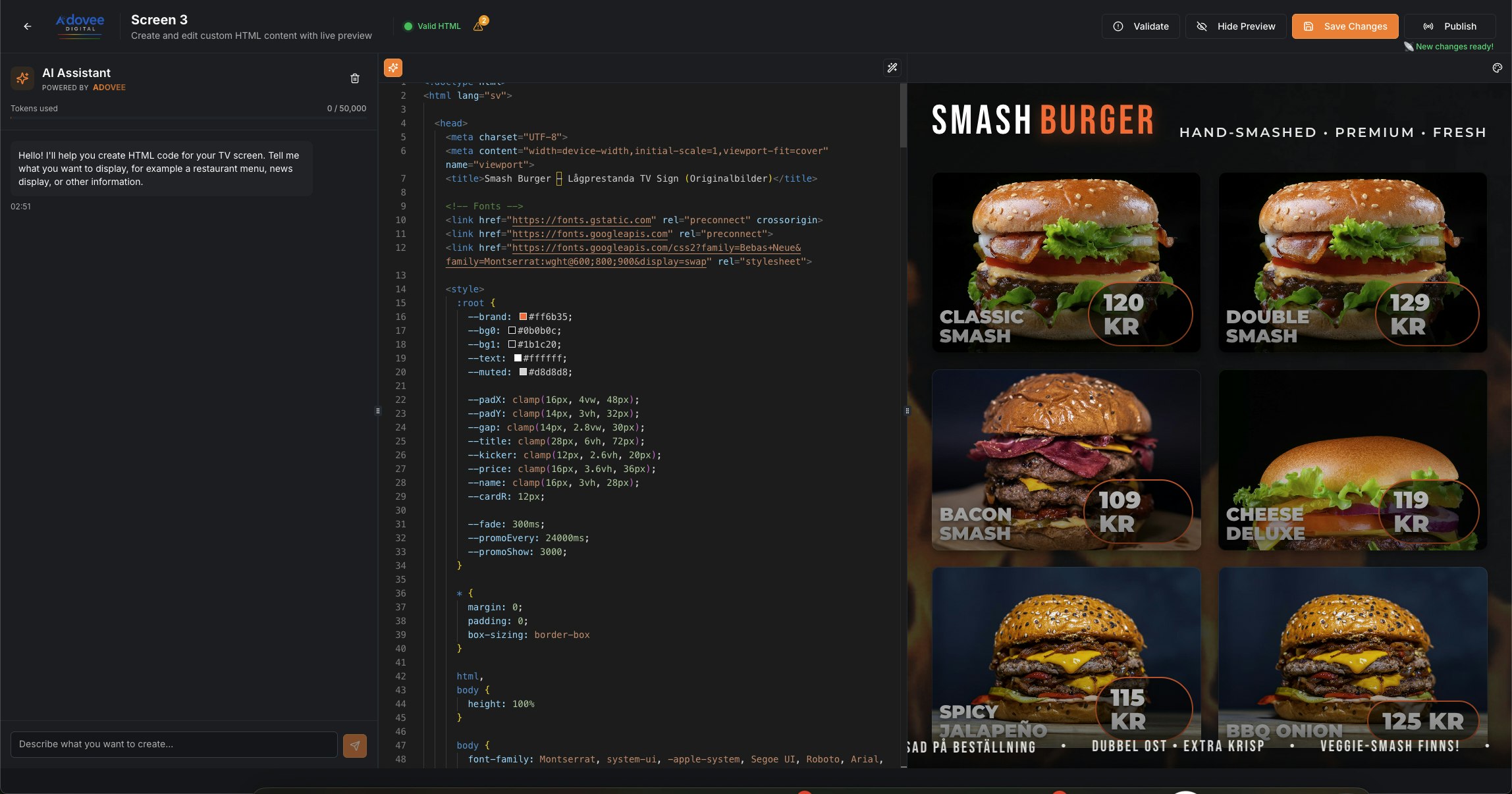The image size is (1512, 794).
Task: Select the Screen 3 title heading
Action: click(x=159, y=19)
